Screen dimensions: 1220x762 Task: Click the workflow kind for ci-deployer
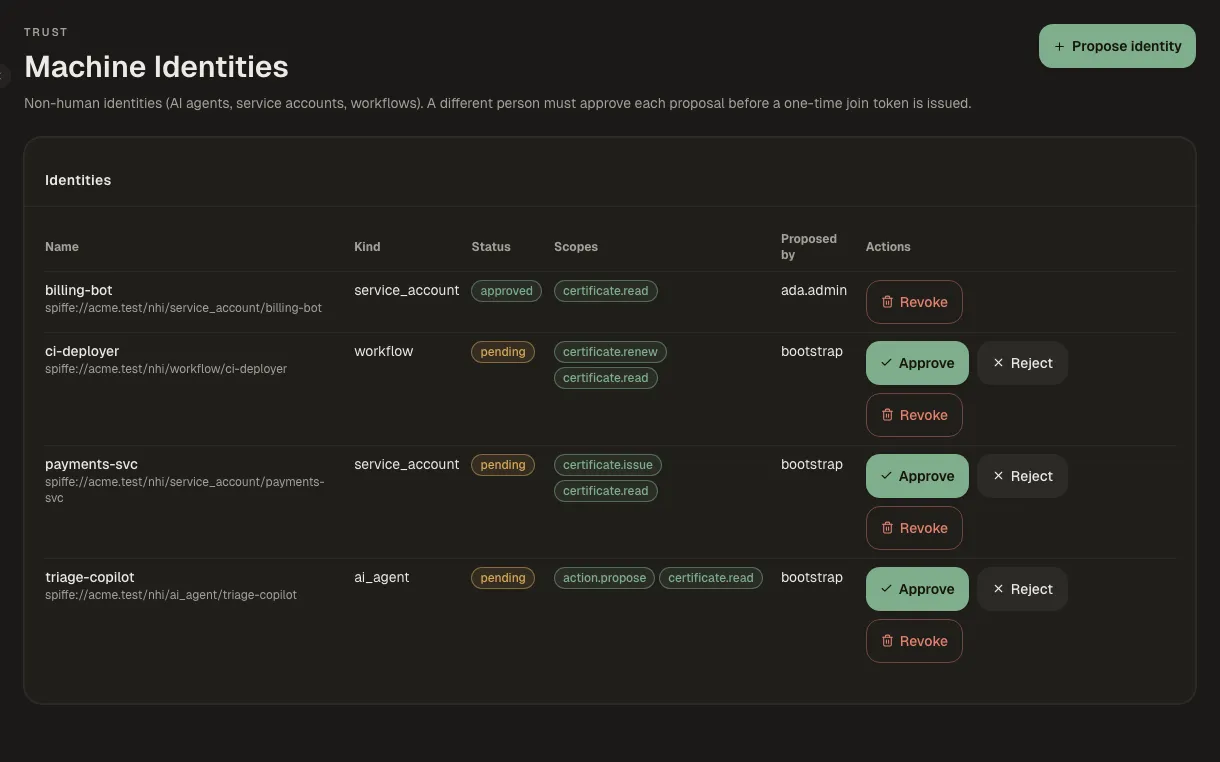click(x=383, y=351)
